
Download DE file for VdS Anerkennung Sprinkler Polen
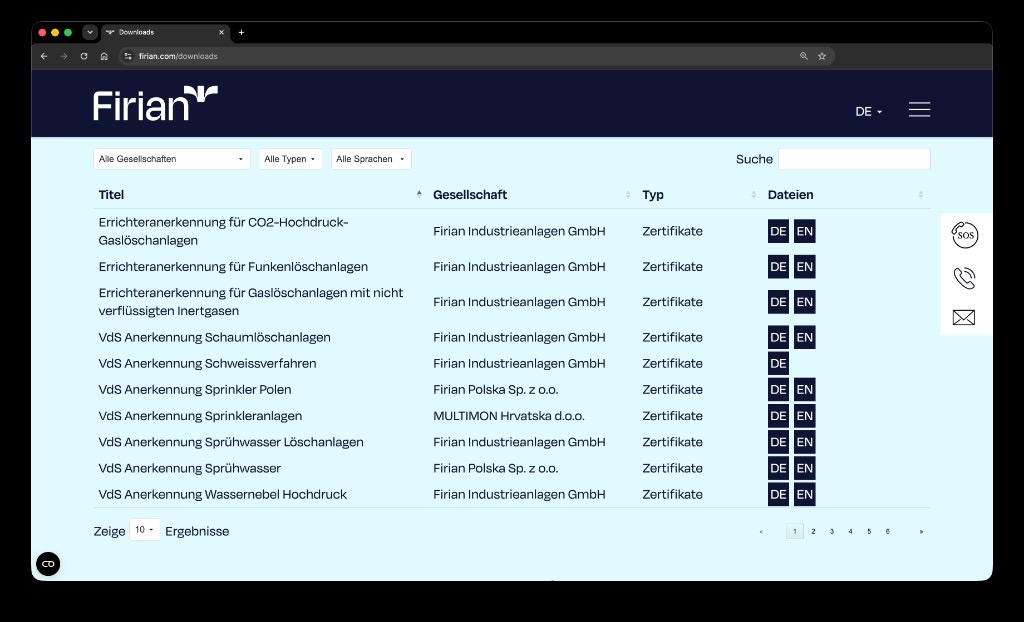(x=778, y=389)
